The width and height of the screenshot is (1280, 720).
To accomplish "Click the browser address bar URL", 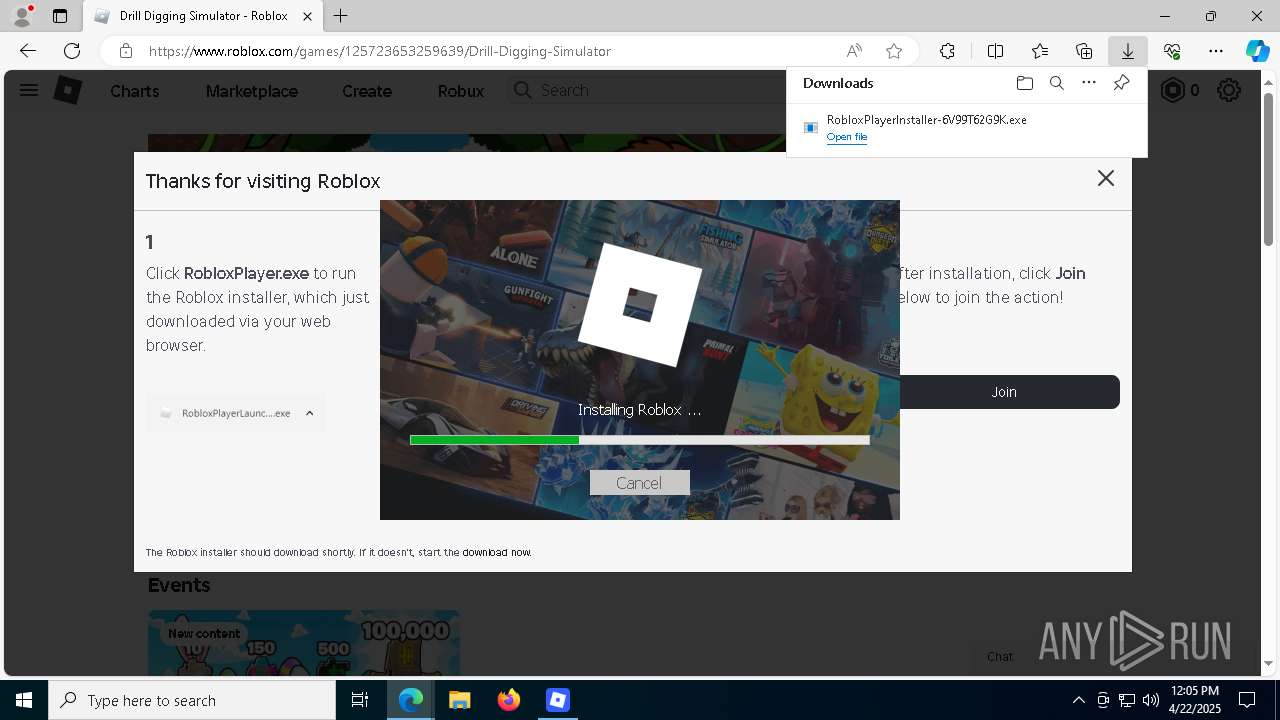I will (380, 51).
